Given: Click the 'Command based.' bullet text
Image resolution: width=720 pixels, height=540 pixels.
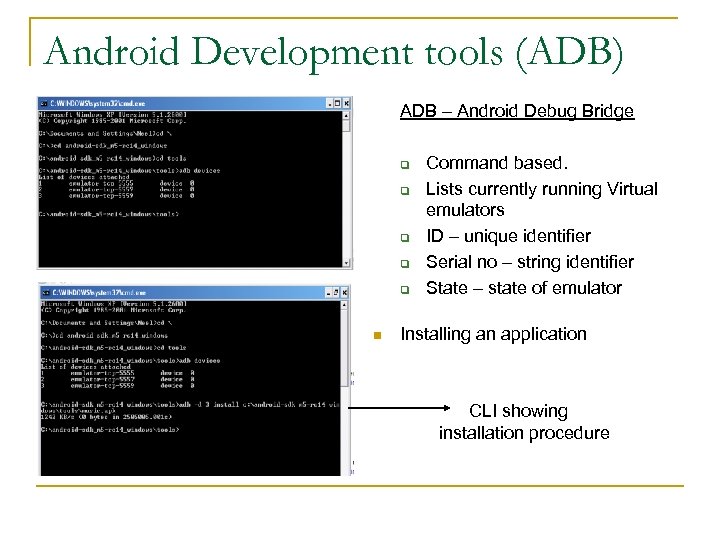Looking at the screenshot, I should pos(497,163).
